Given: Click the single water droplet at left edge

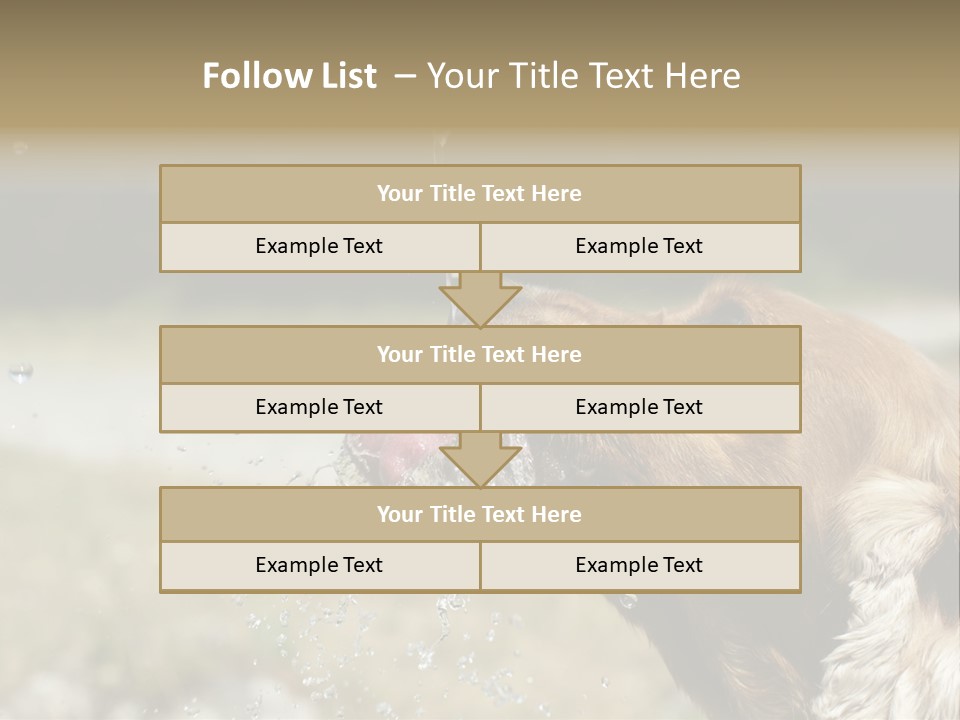Looking at the screenshot, I should click(x=21, y=372).
